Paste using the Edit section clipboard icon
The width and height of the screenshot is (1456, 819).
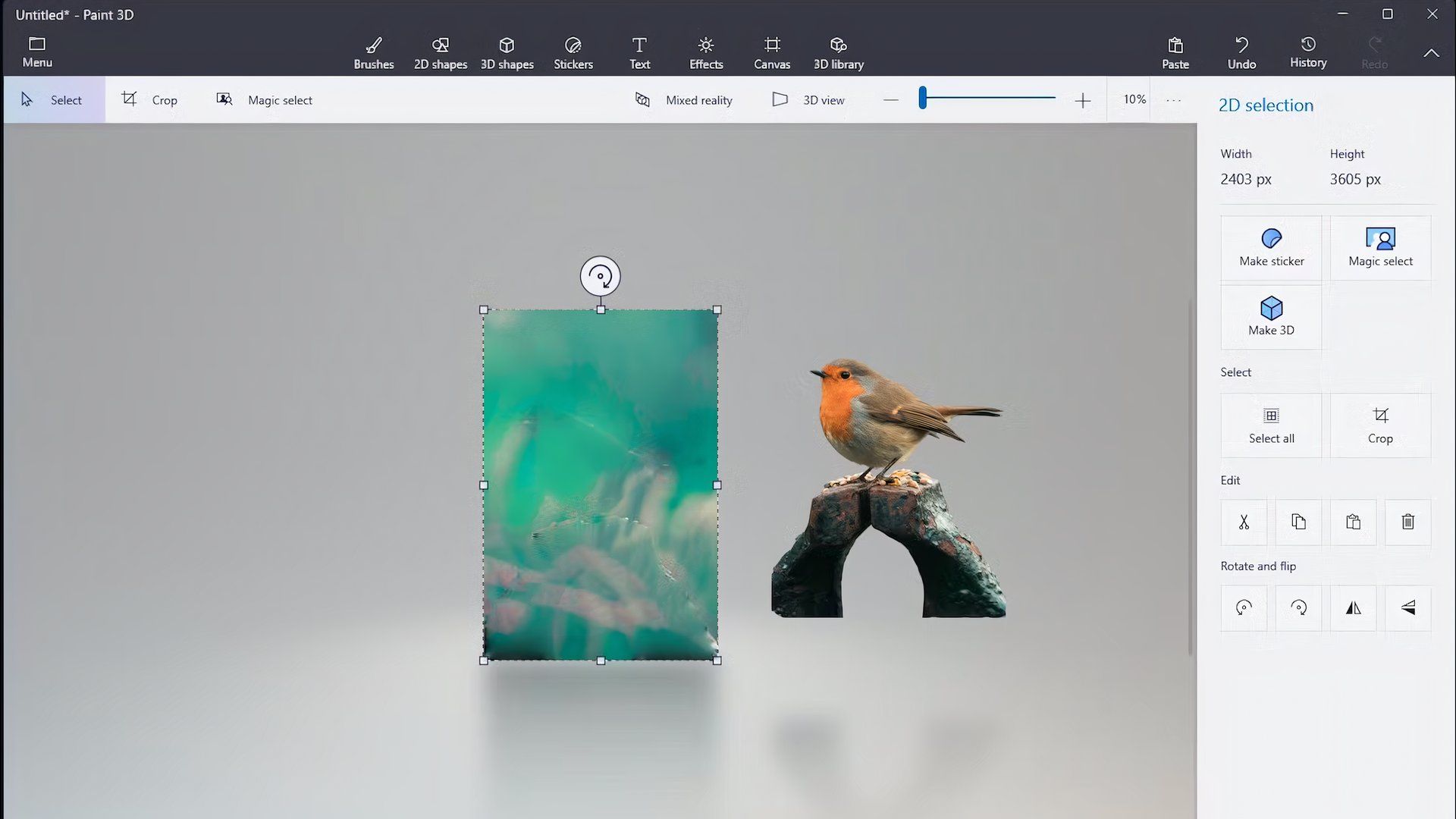1354,522
